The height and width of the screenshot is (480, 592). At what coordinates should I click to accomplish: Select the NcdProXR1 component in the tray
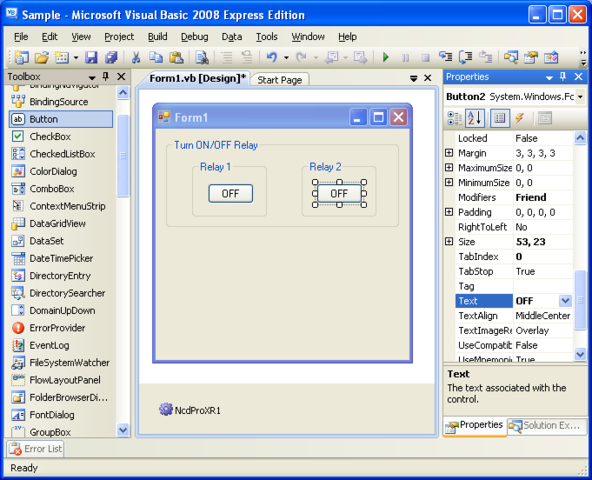pyautogui.click(x=190, y=410)
